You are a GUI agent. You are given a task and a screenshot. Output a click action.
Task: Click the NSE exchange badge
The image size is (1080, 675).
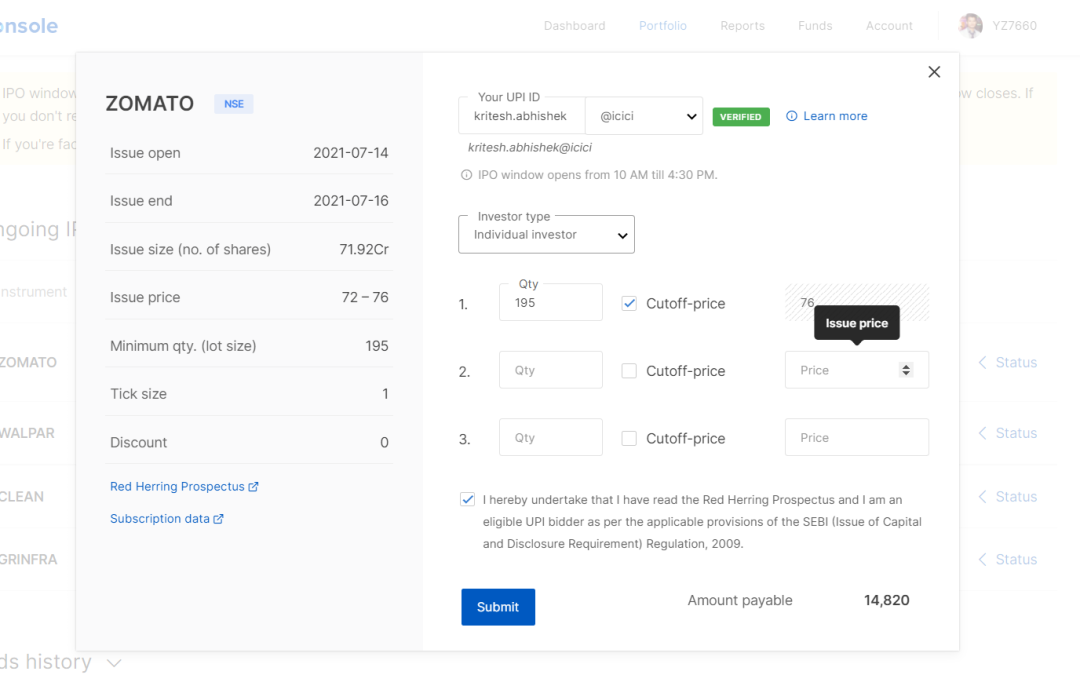[x=233, y=104]
